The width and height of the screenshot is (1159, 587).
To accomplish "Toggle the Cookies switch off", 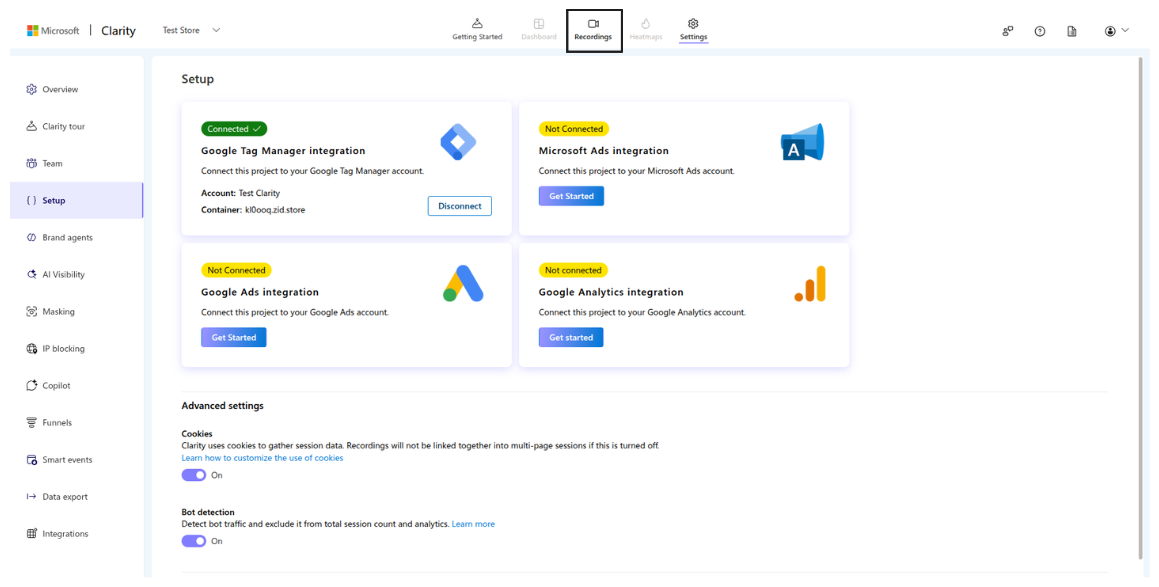I will coord(194,475).
